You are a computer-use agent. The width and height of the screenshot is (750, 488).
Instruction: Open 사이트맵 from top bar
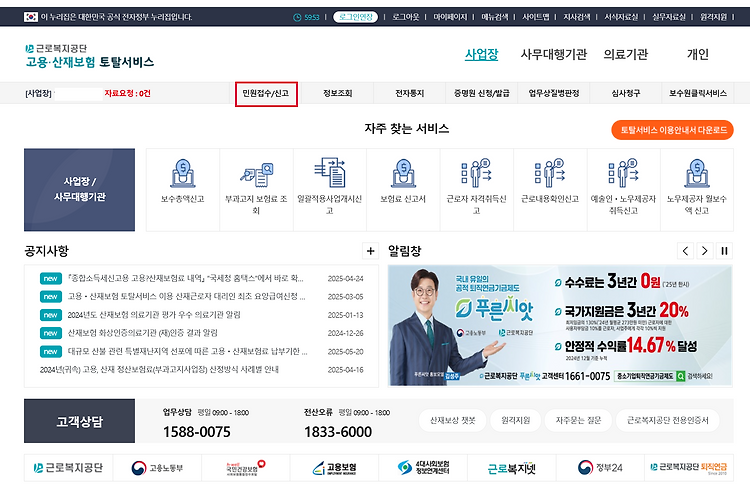536,17
